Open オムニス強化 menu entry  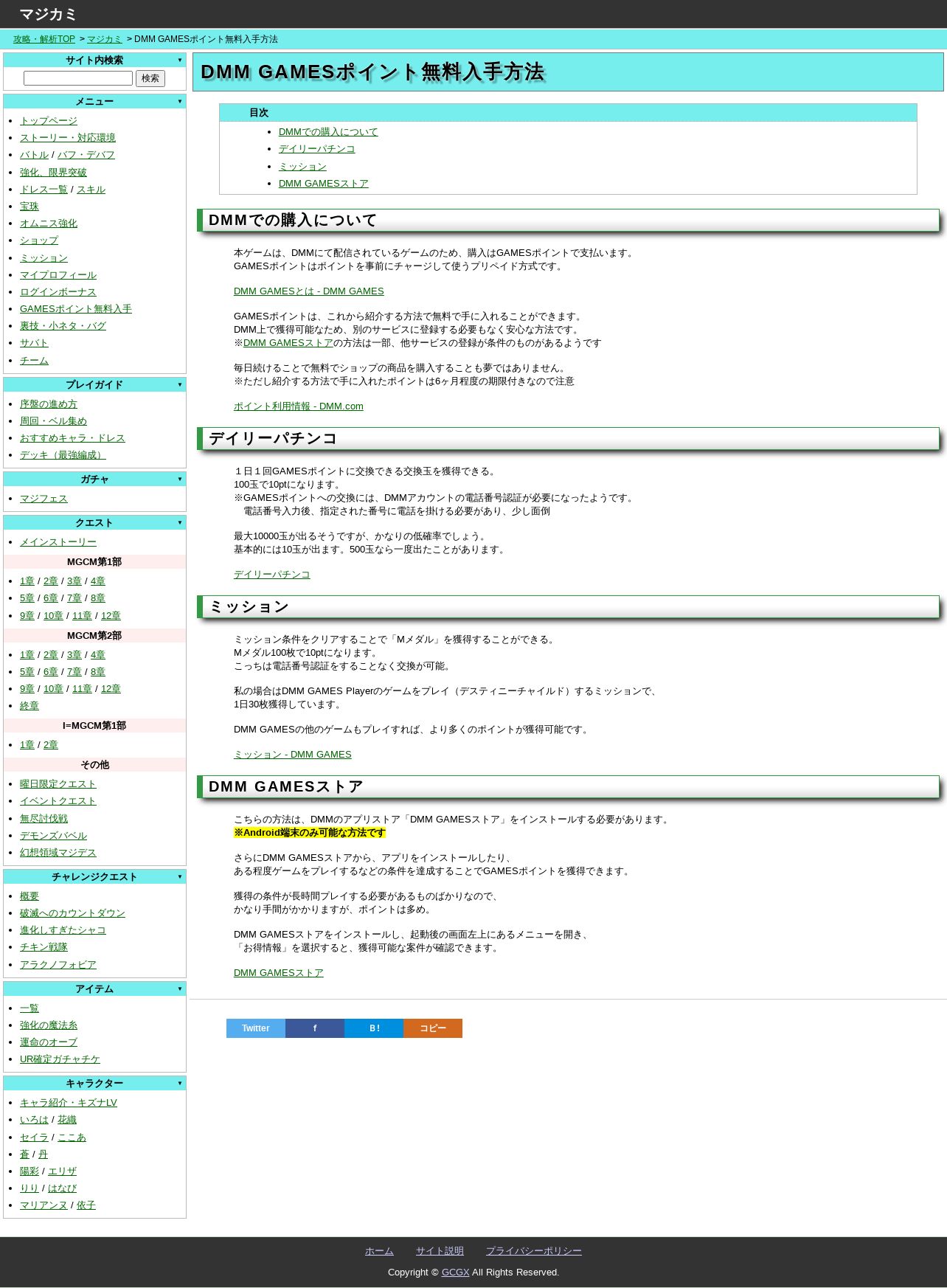pos(49,224)
